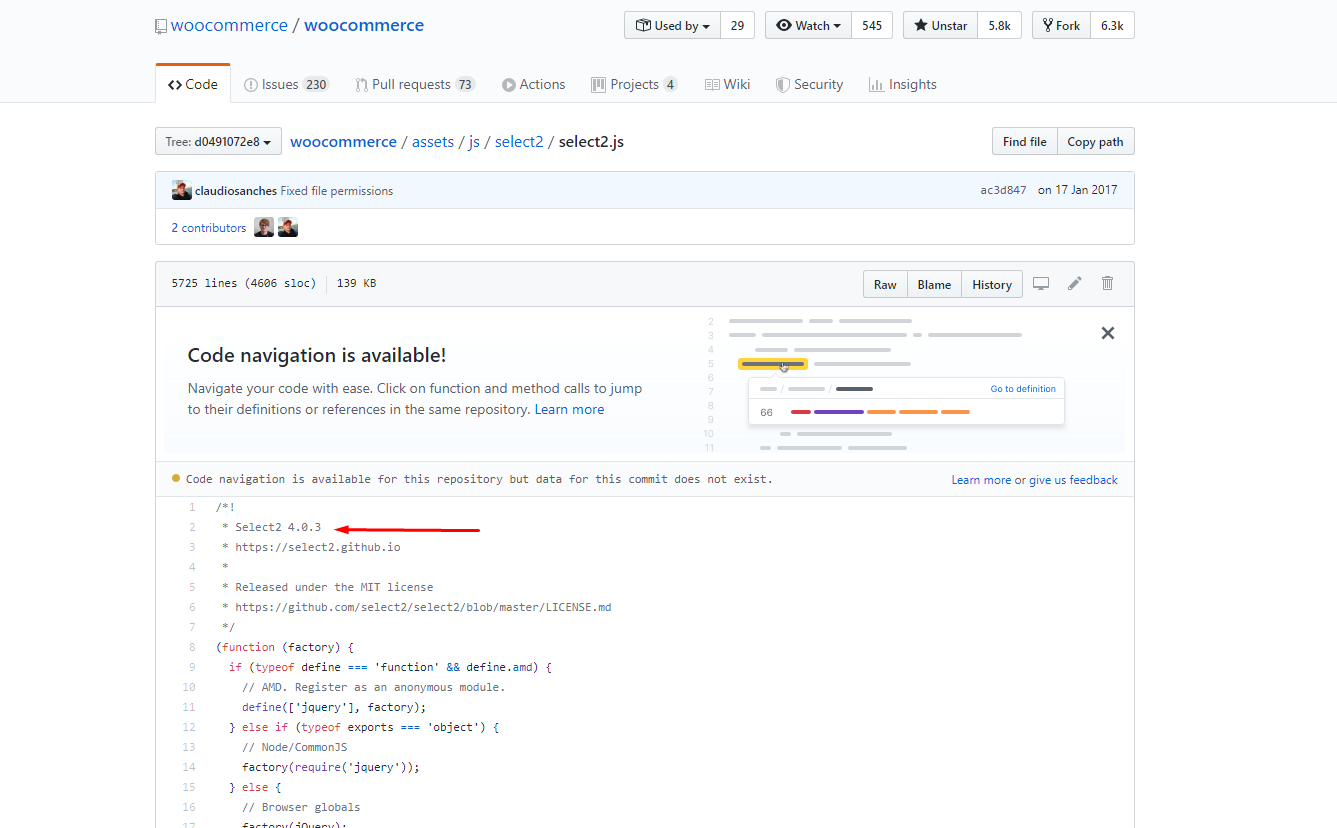The height and width of the screenshot is (828, 1337).
Task: Expand the Tree: d0491072e8 branch selector
Action: (x=218, y=141)
